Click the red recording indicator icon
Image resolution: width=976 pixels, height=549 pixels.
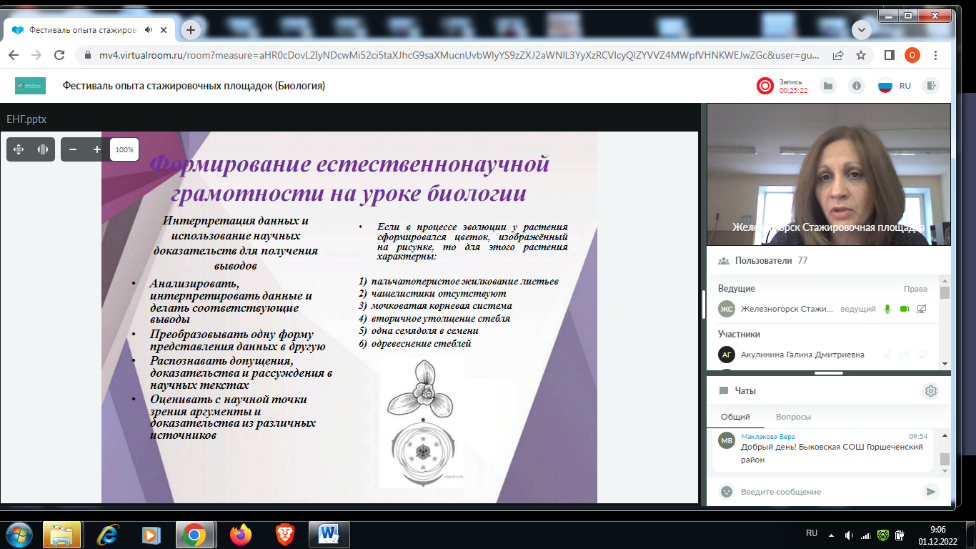(765, 86)
